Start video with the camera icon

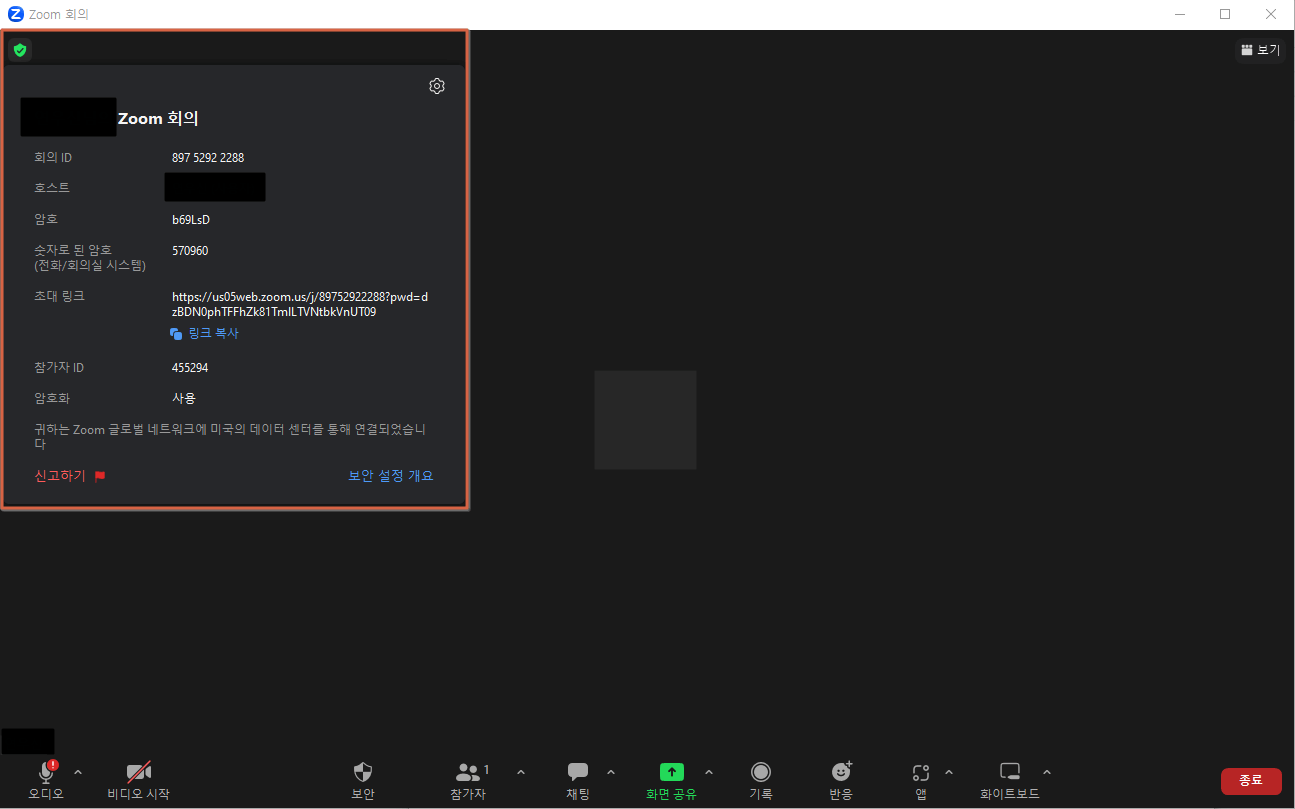point(138,772)
